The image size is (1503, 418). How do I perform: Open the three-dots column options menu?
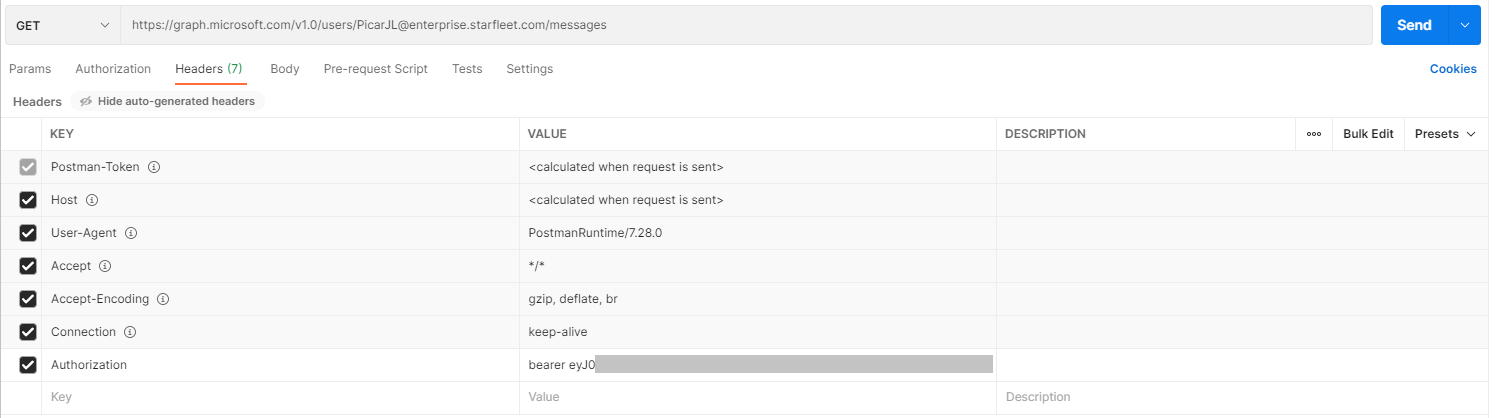pos(1314,134)
